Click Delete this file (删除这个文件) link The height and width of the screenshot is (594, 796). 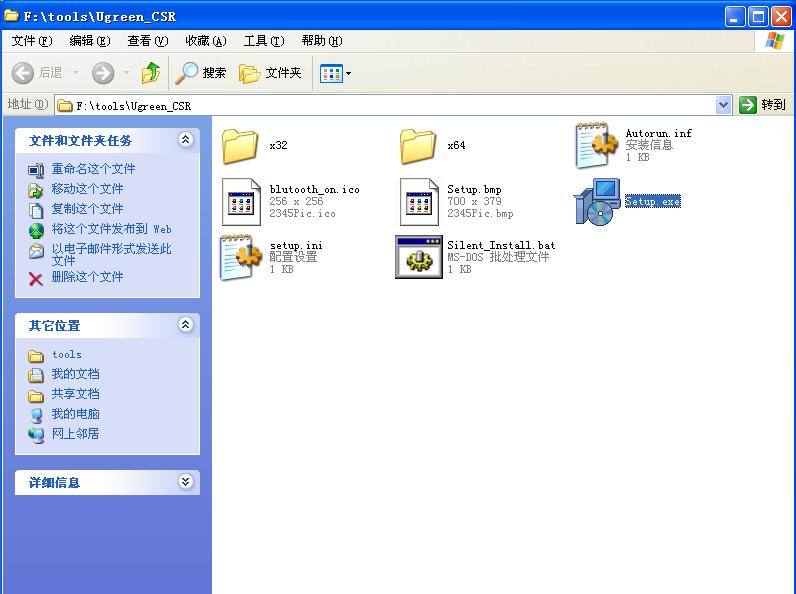(87, 277)
